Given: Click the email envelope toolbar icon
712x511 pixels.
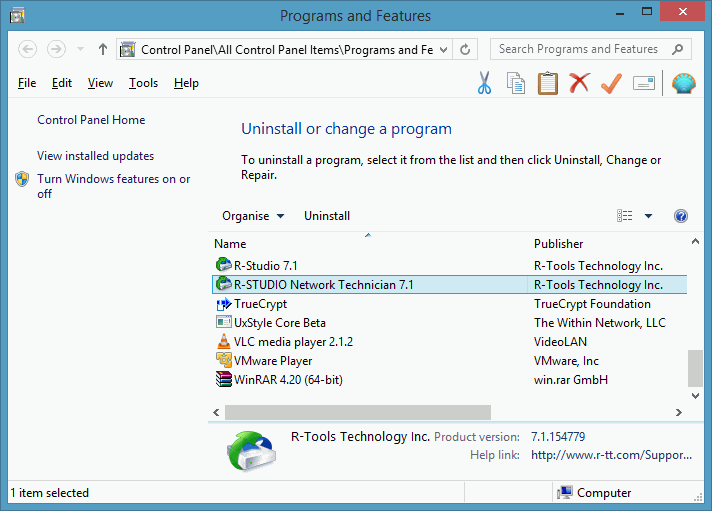Looking at the screenshot, I should pos(643,83).
